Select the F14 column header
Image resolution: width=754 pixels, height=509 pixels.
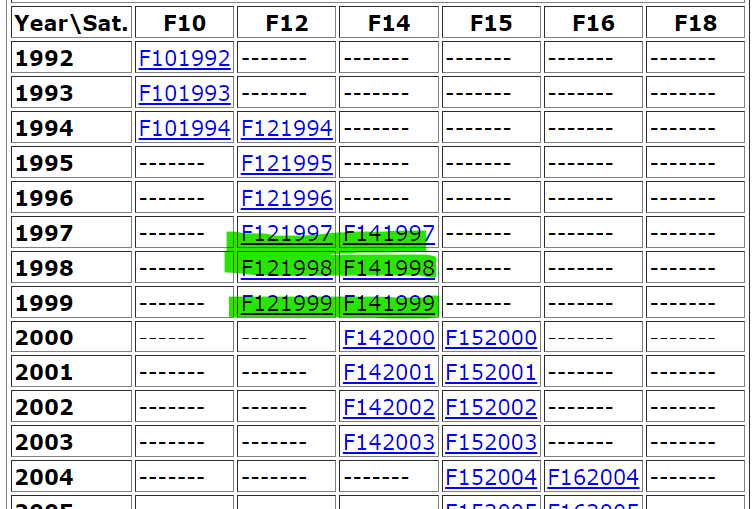point(389,22)
